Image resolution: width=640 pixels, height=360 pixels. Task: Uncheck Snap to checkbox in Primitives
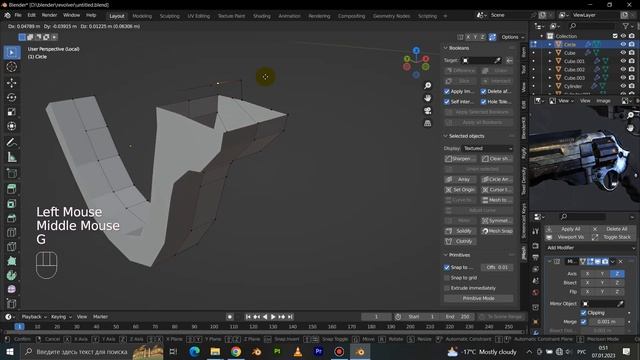coord(447,267)
